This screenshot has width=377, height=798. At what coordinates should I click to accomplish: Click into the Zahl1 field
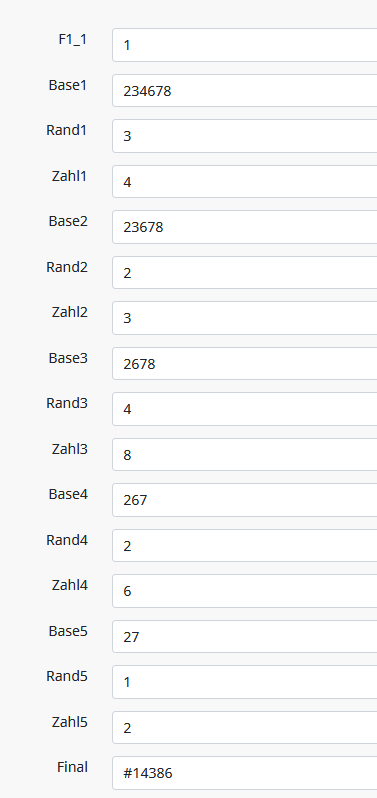tap(245, 182)
